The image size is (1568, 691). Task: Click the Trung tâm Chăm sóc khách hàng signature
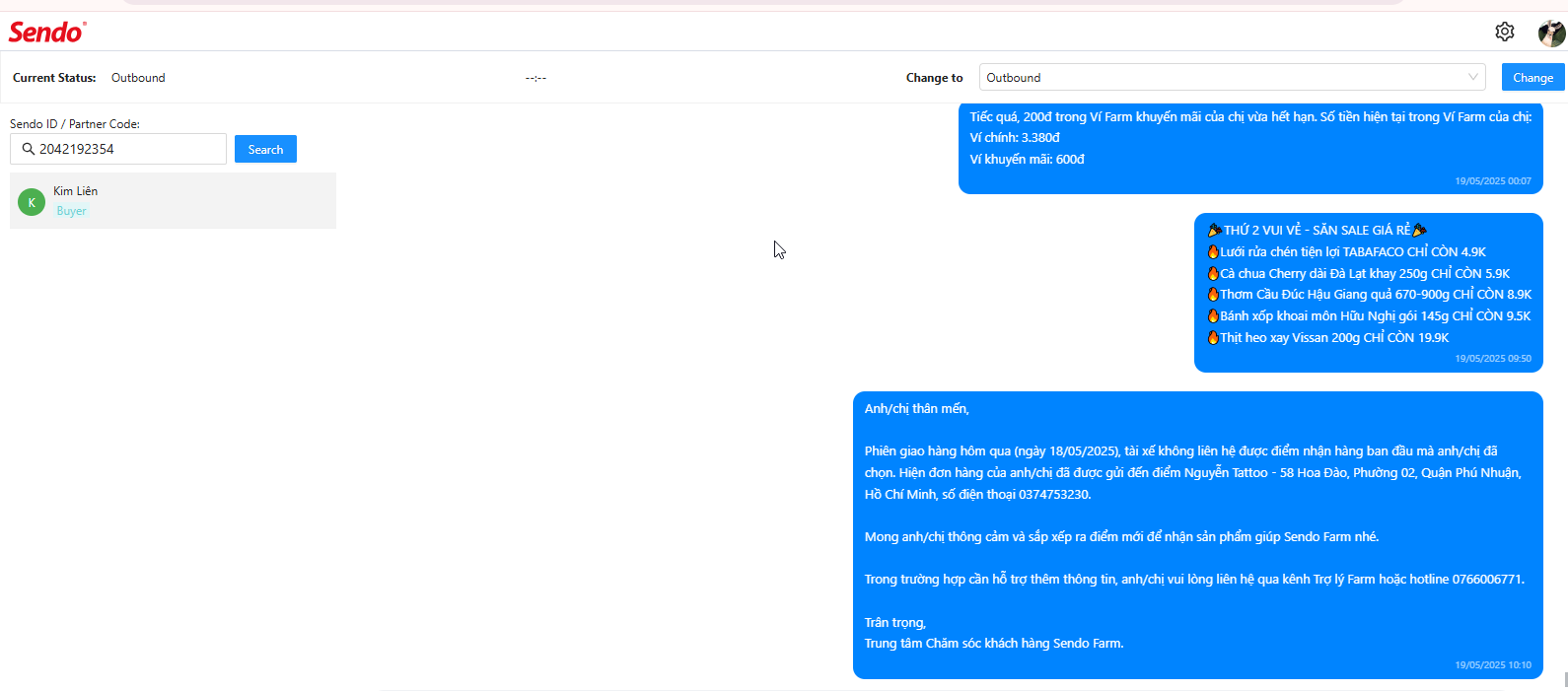coord(994,643)
